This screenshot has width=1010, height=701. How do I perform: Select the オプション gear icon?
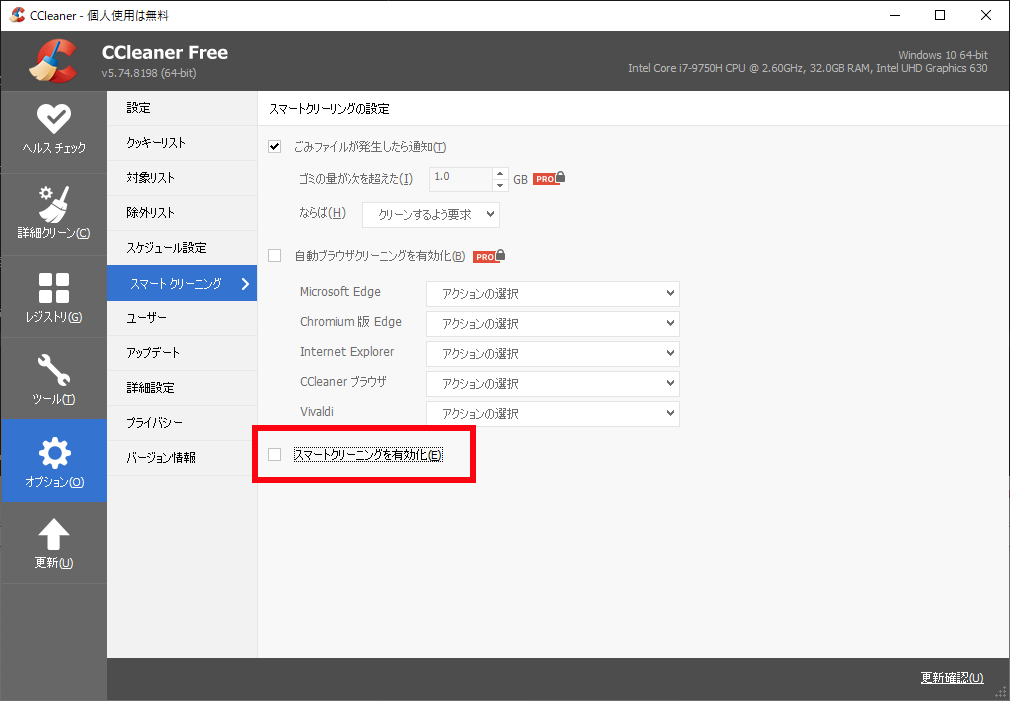[54, 453]
